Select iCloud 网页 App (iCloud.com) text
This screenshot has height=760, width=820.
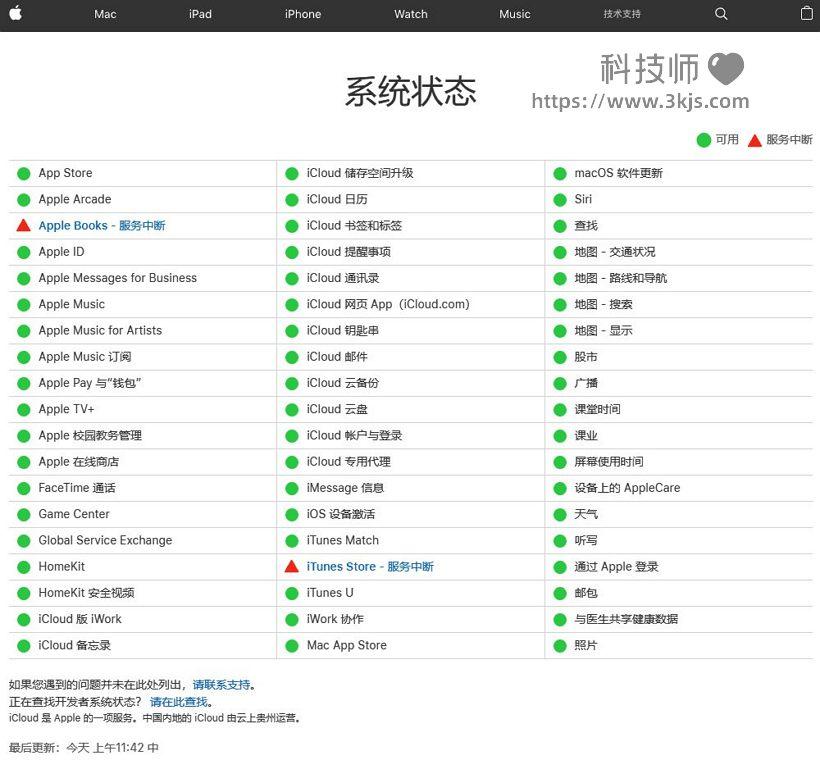click(388, 304)
